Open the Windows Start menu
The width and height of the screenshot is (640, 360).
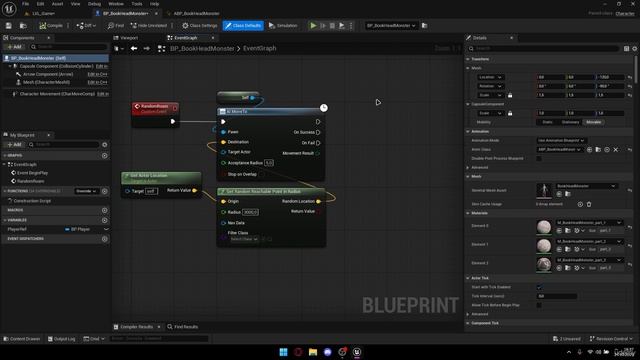point(283,352)
